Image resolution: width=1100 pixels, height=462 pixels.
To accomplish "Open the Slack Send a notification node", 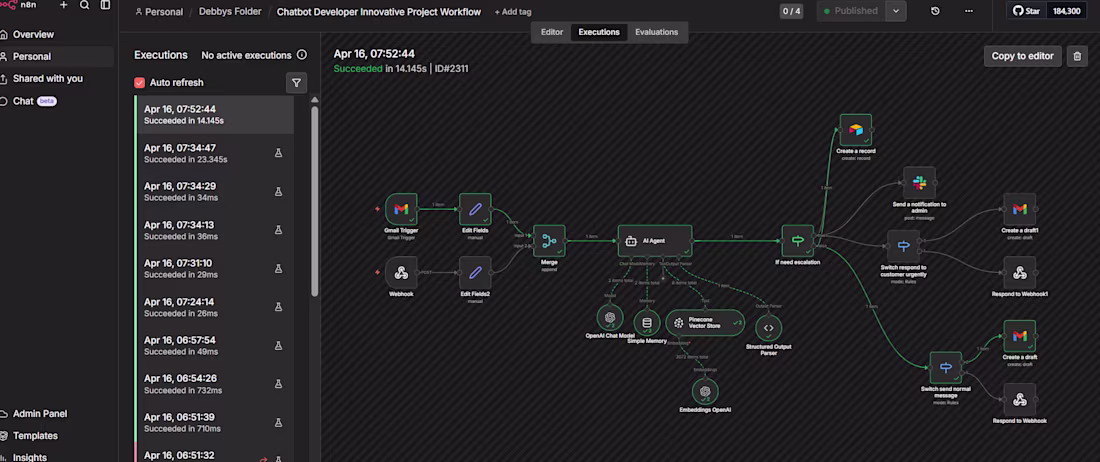I will pyautogui.click(x=920, y=183).
